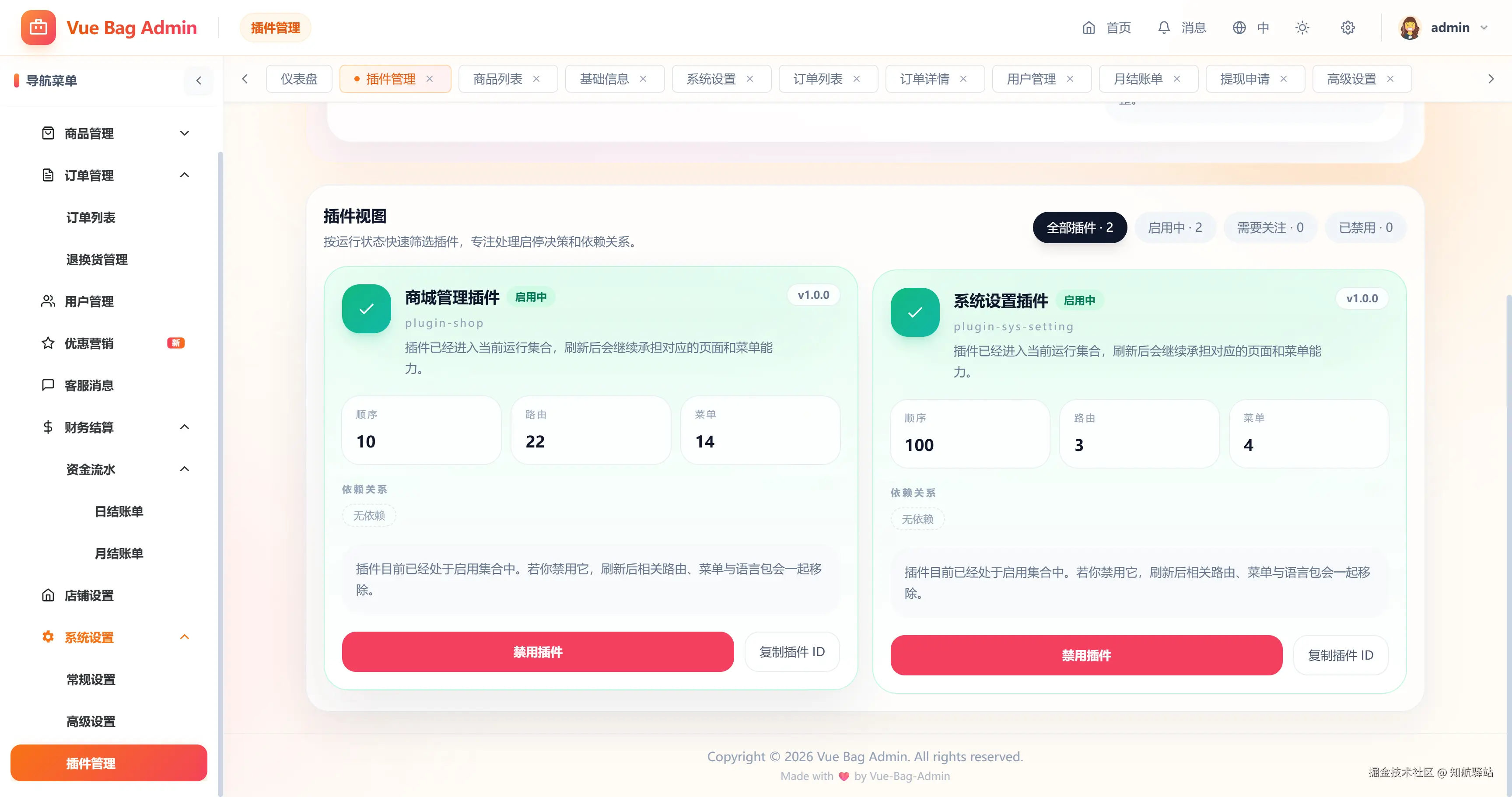Copy plugin ID of 系统设置插件
Viewport: 1512px width, 797px height.
click(1340, 655)
